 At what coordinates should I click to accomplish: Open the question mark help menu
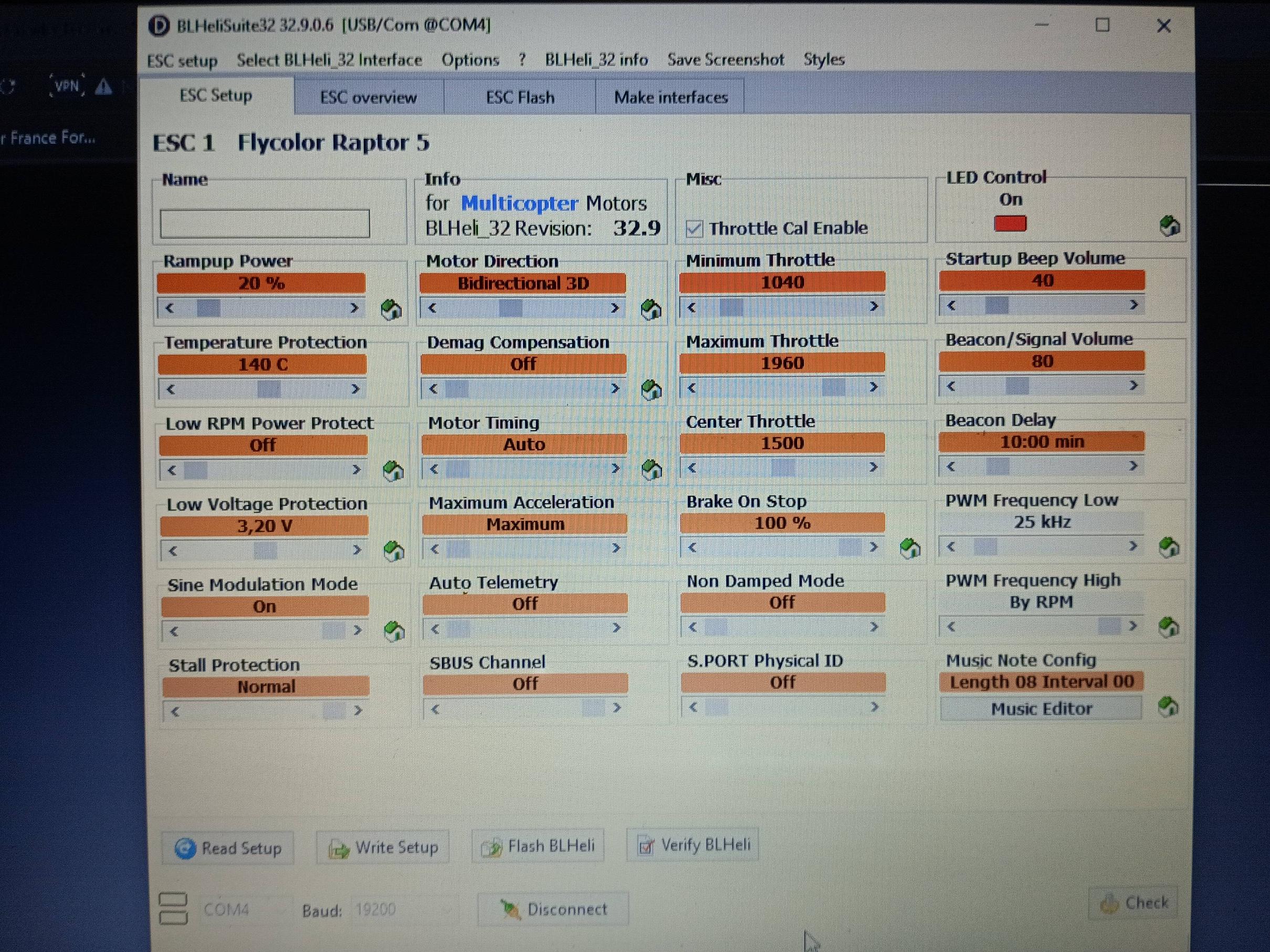(x=521, y=60)
